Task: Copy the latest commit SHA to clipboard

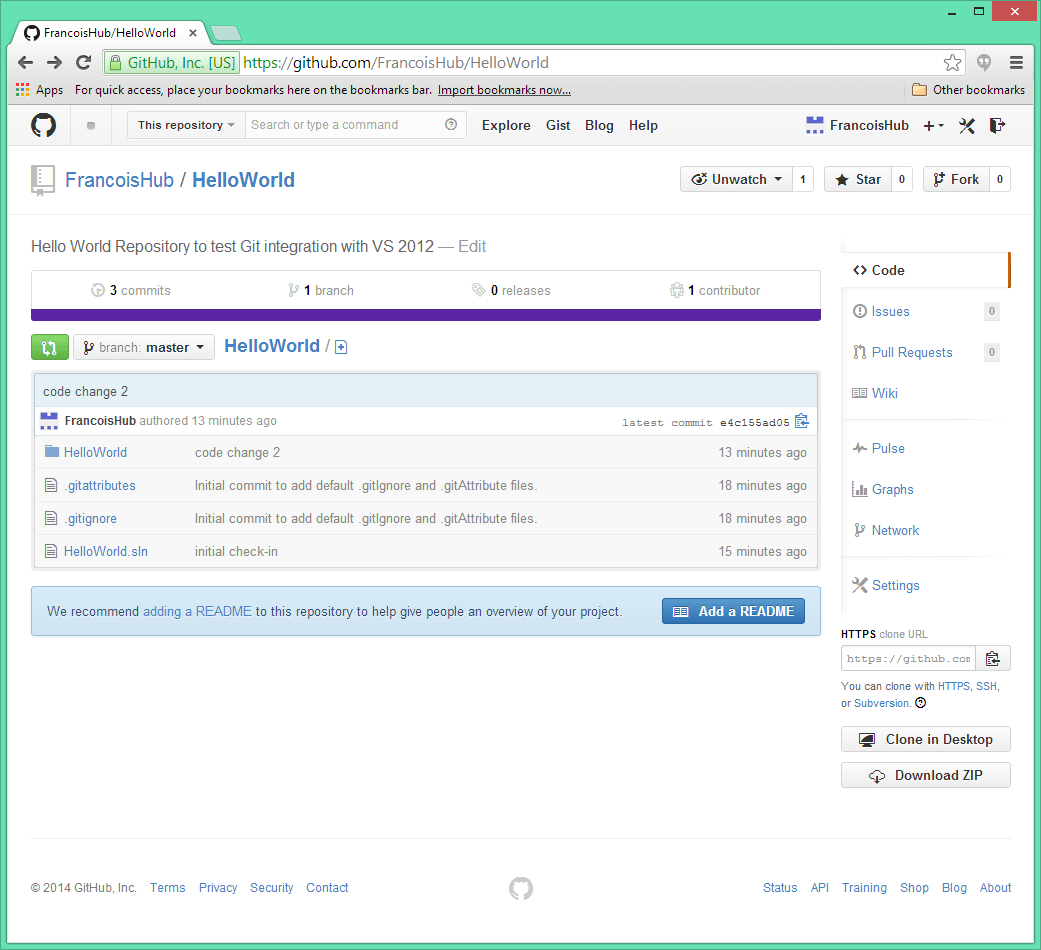Action: click(802, 421)
